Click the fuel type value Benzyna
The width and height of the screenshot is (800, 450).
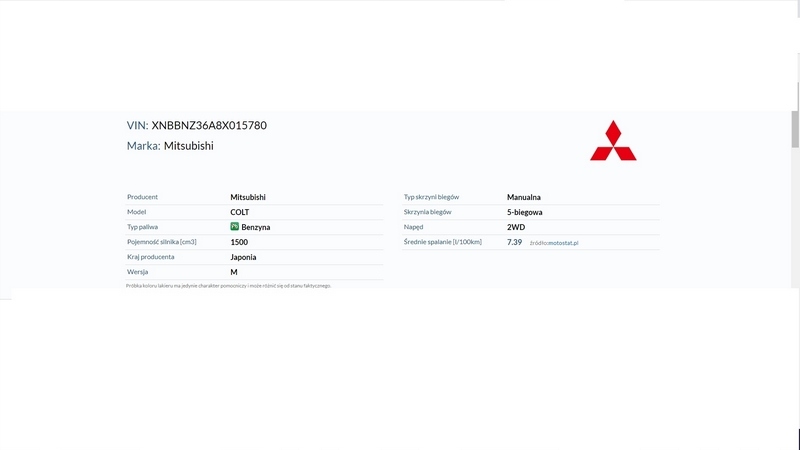(x=256, y=227)
